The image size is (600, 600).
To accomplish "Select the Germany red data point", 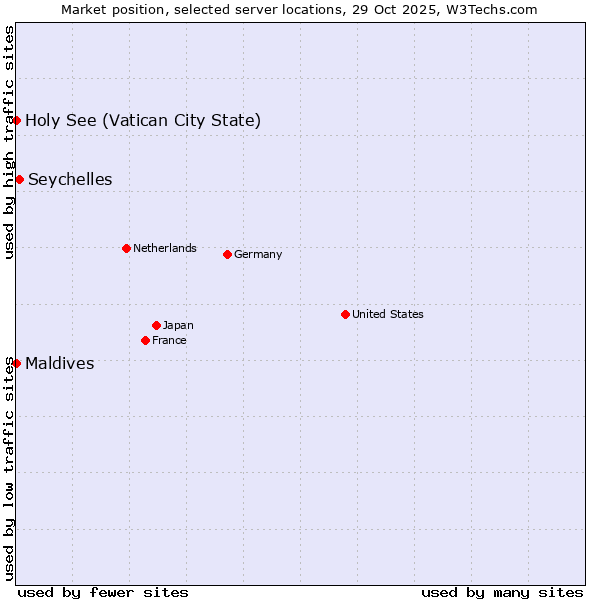I will coord(227,254).
